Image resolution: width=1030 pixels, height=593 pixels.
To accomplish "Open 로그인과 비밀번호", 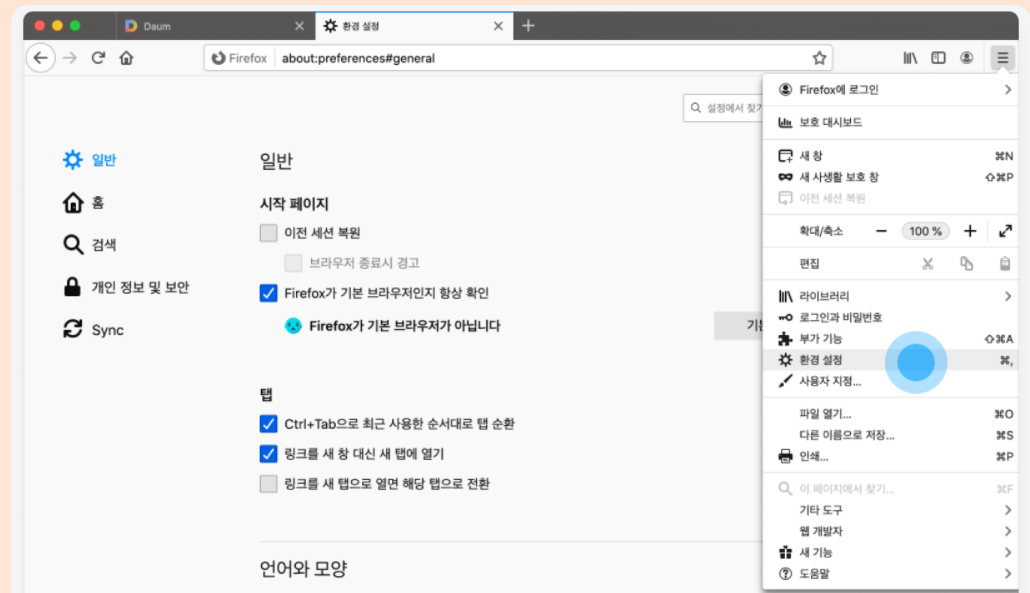I will 890,317.
